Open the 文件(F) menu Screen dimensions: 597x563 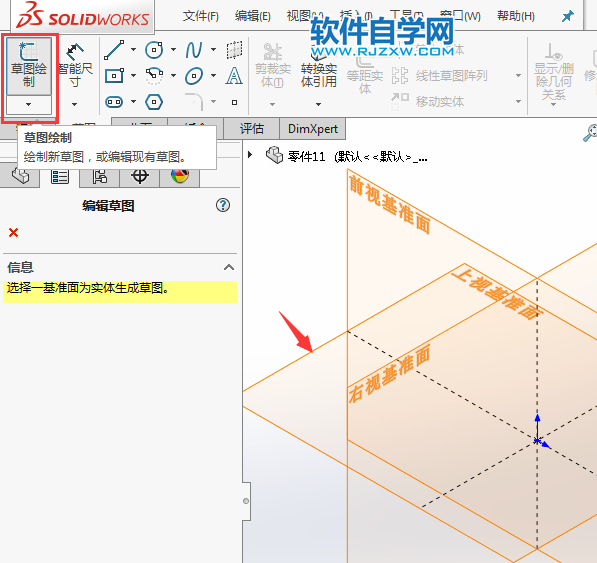pyautogui.click(x=201, y=16)
